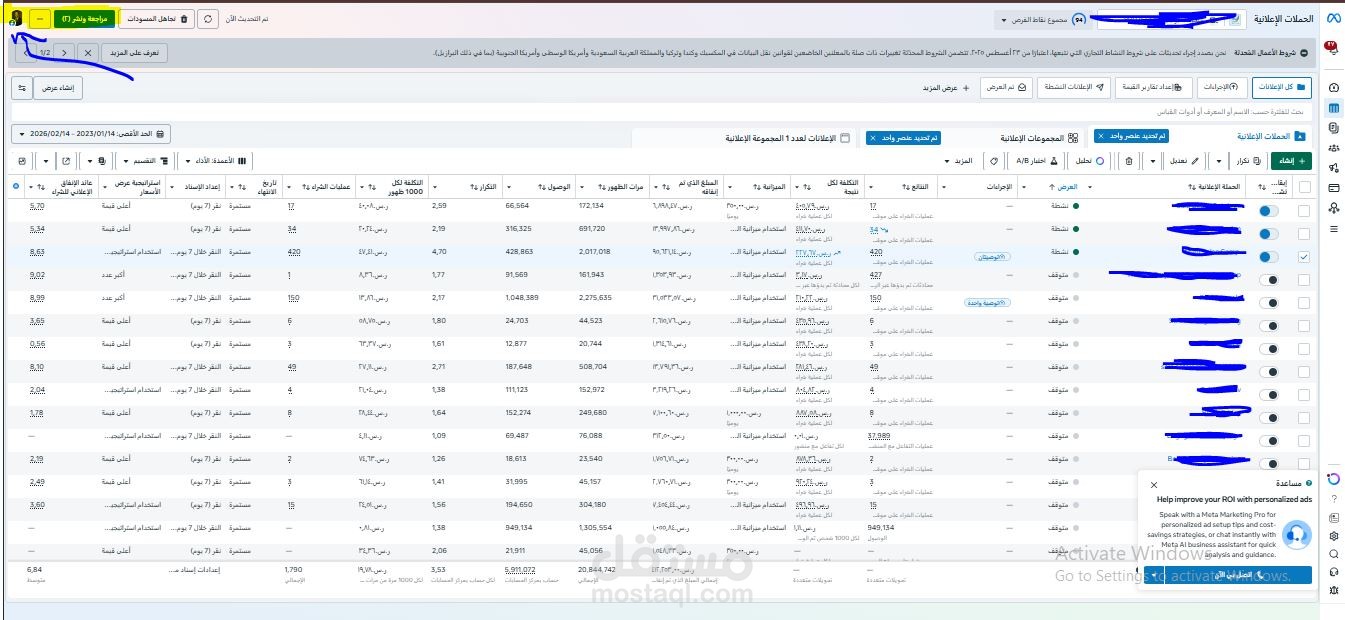The image size is (1345, 620).
Task: Select checkbox of first row, 66,564 reach
Action: pos(1303,211)
